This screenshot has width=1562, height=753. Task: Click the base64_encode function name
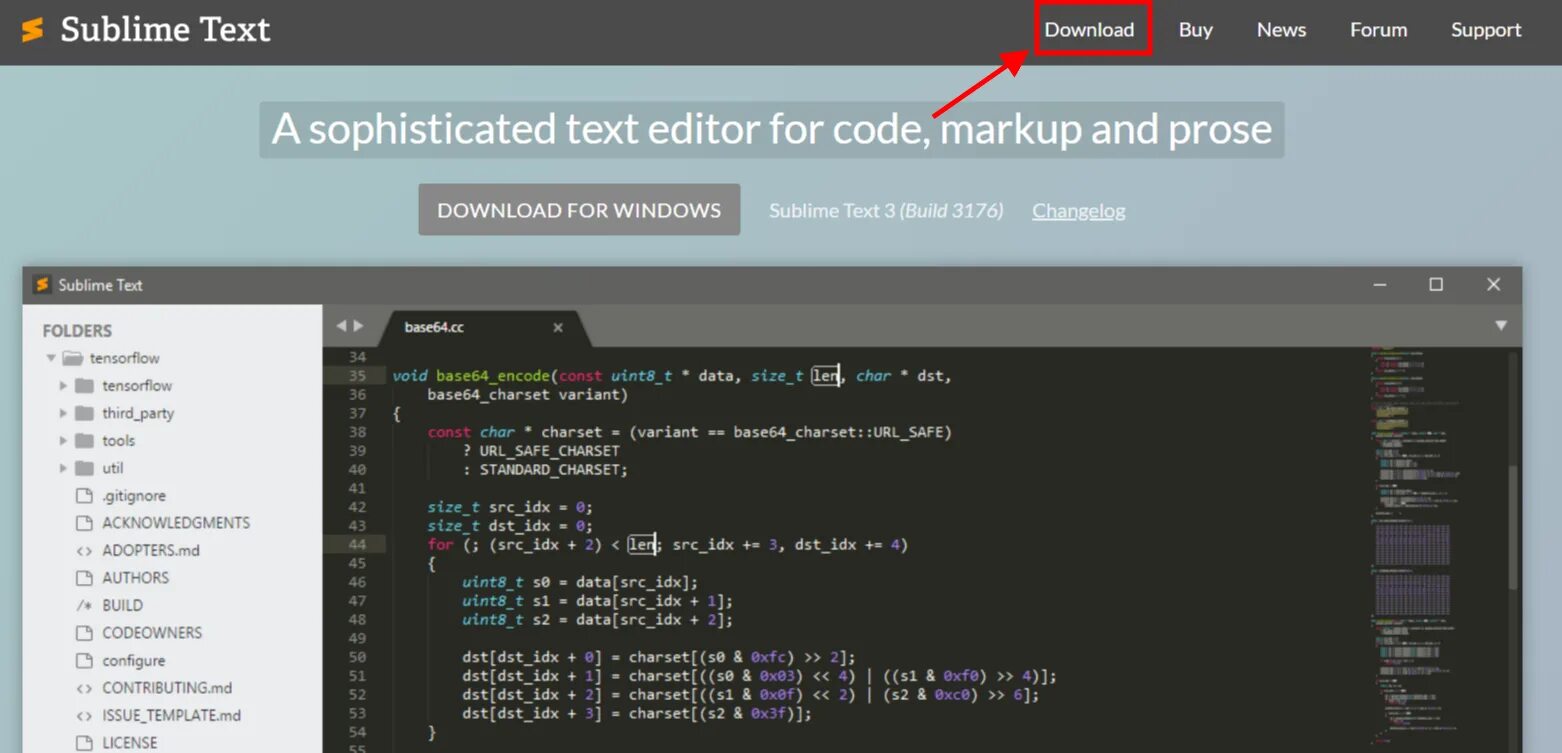(493, 376)
